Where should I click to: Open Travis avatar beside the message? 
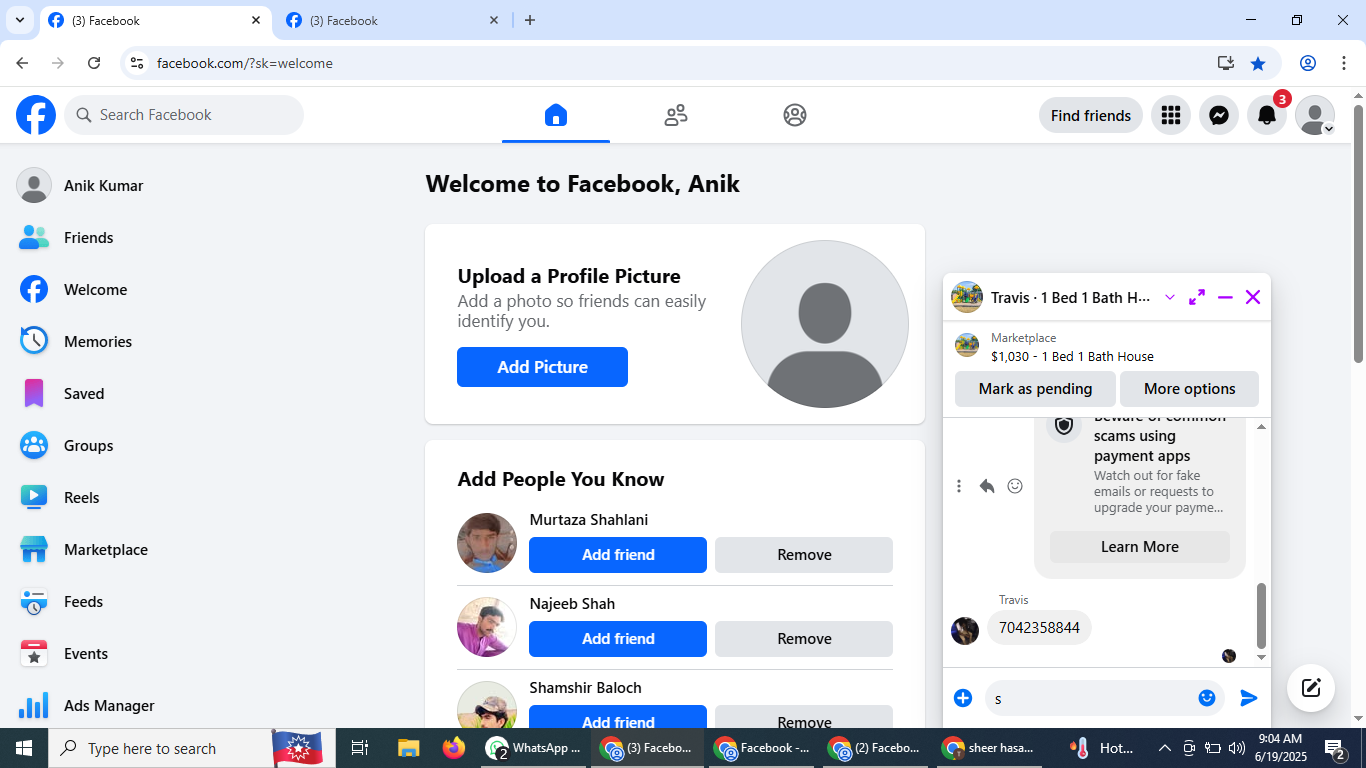965,631
